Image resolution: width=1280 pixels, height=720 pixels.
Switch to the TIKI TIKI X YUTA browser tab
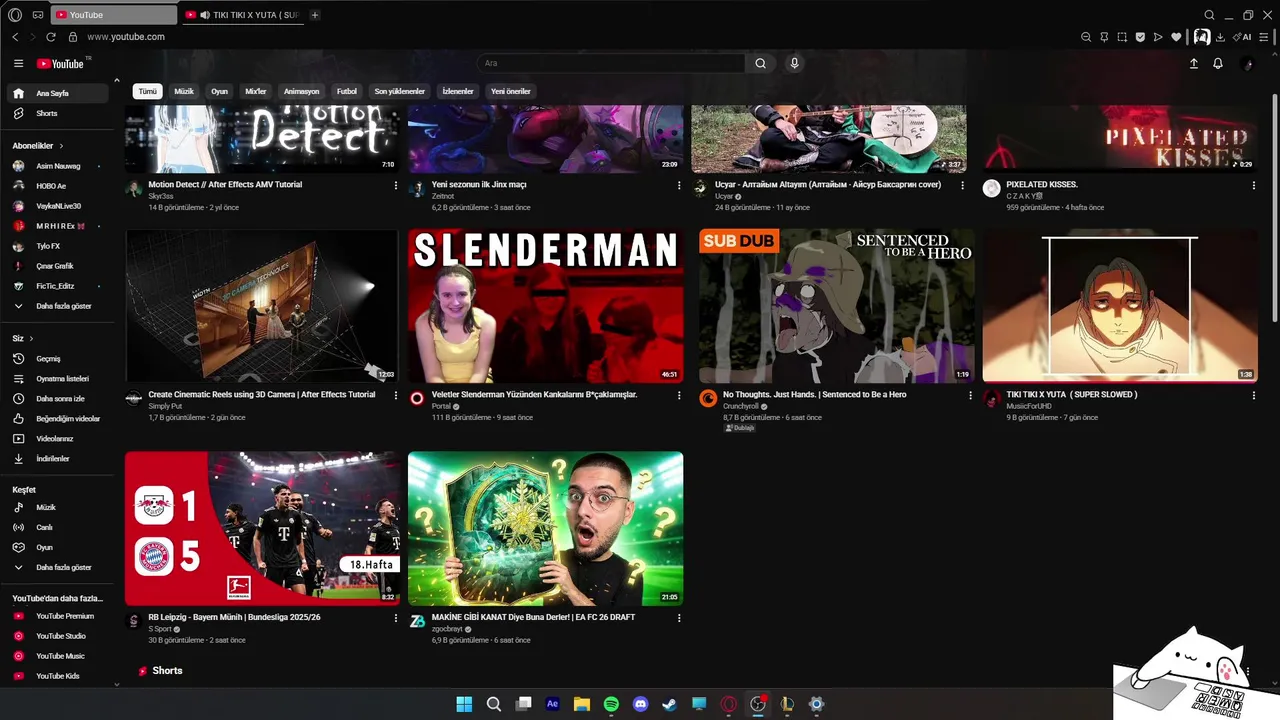[x=243, y=15]
